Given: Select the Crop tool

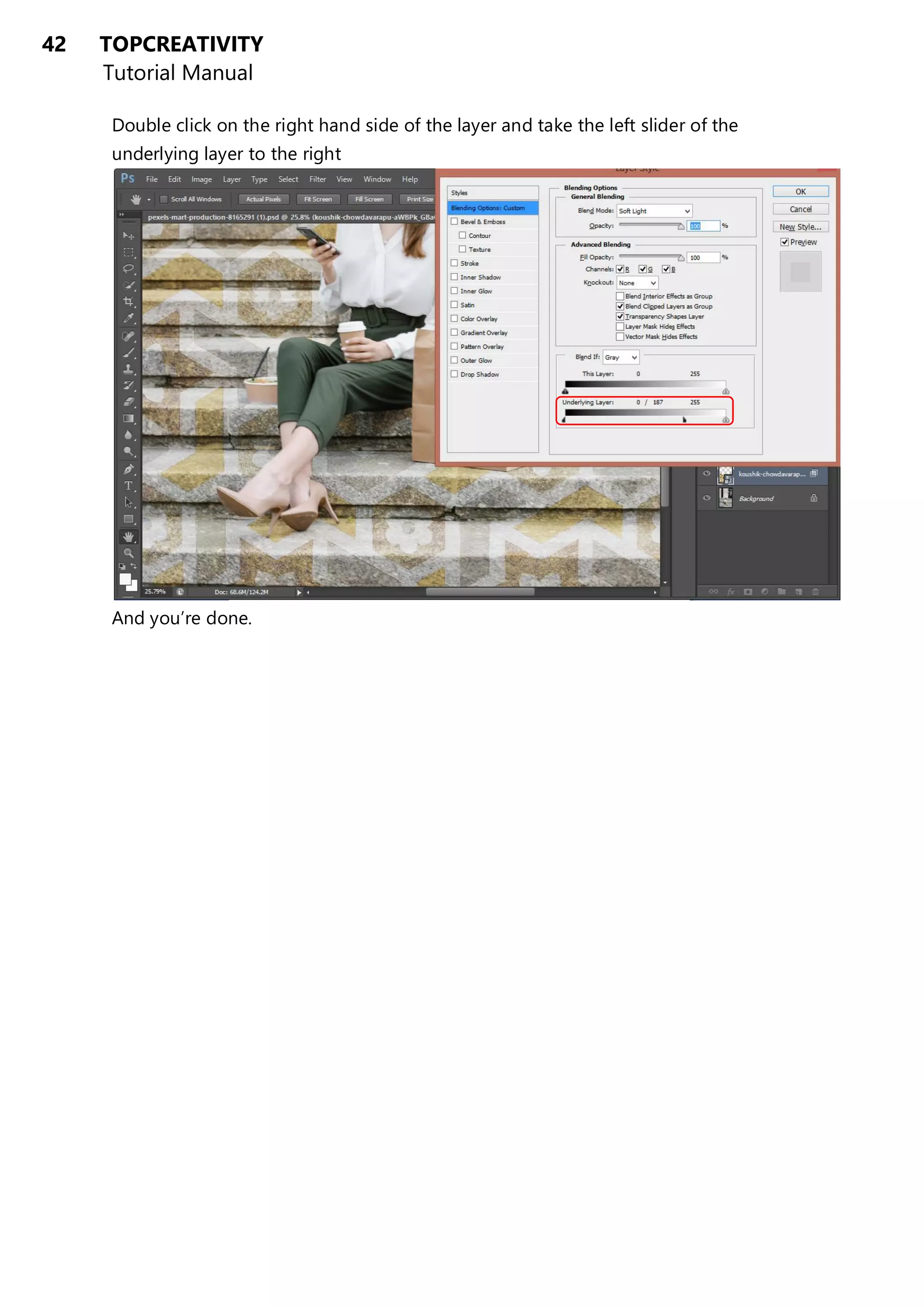Looking at the screenshot, I should pyautogui.click(x=129, y=301).
